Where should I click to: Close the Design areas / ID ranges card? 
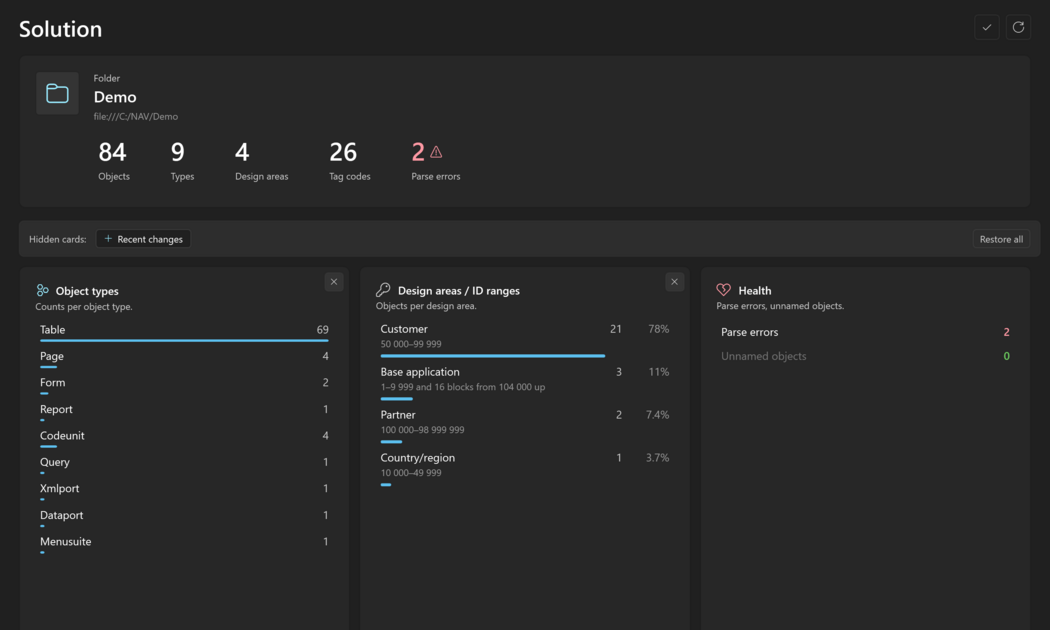(674, 282)
